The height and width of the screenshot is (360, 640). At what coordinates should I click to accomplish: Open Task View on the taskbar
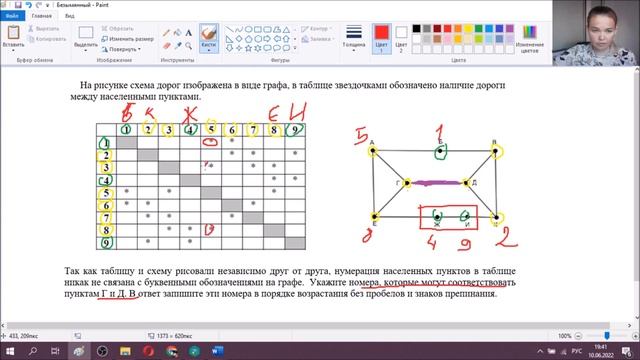click(x=55, y=351)
